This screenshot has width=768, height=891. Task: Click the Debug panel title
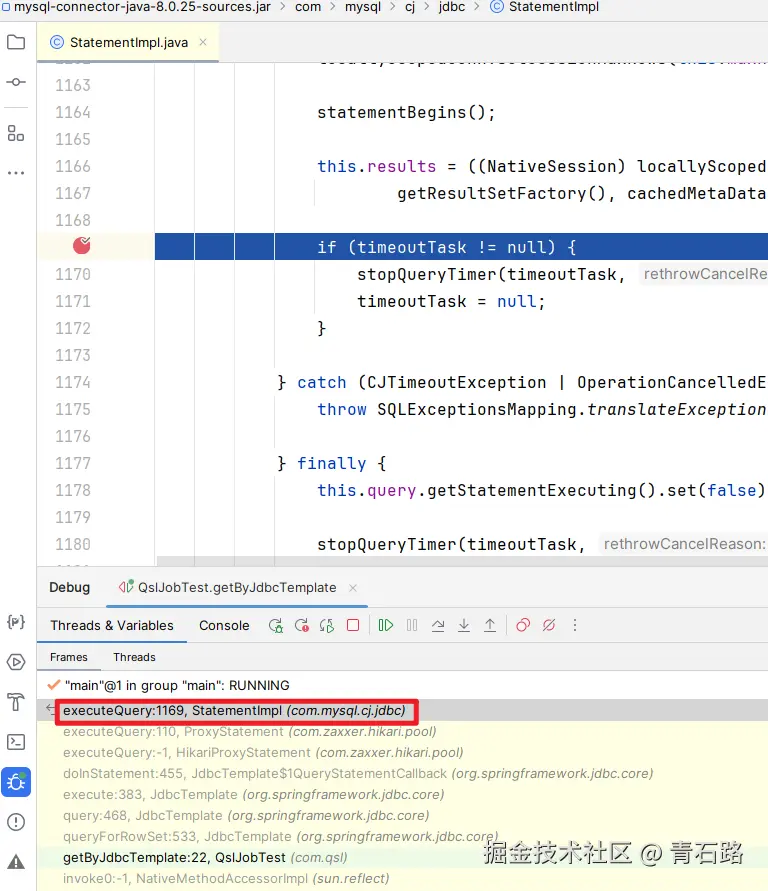pos(69,587)
